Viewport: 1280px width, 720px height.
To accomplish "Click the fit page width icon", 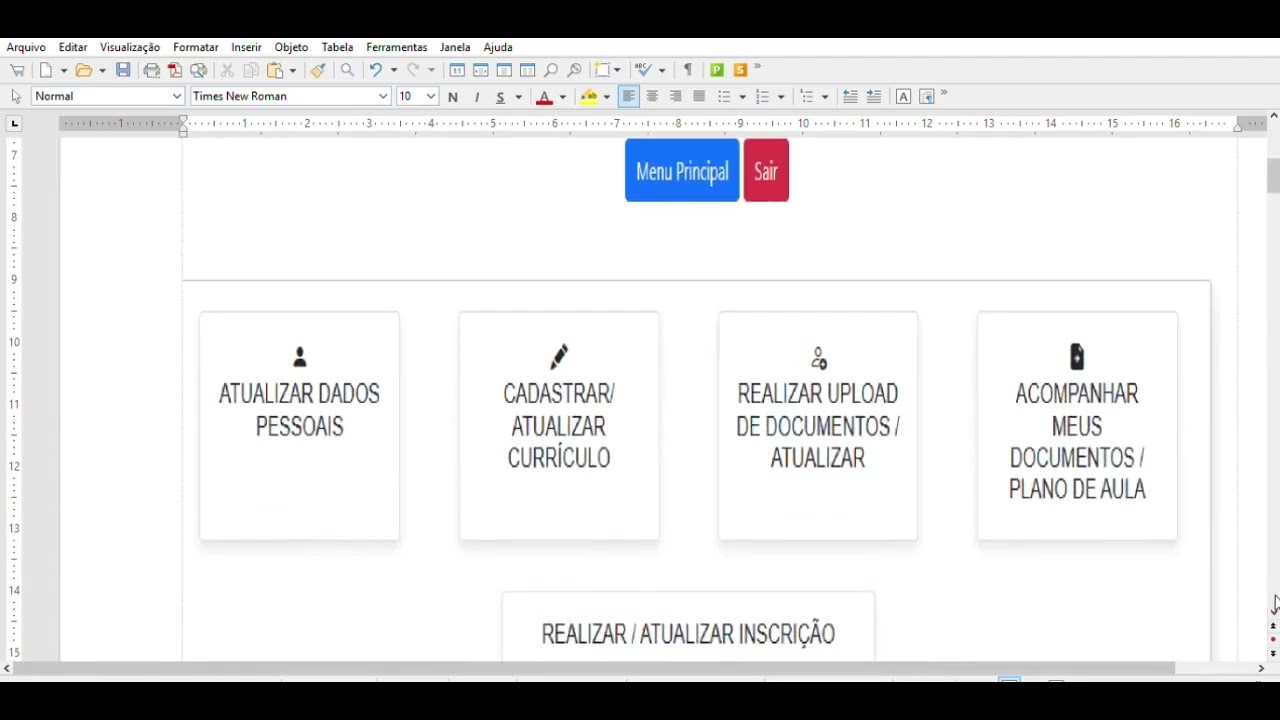I will pos(481,70).
